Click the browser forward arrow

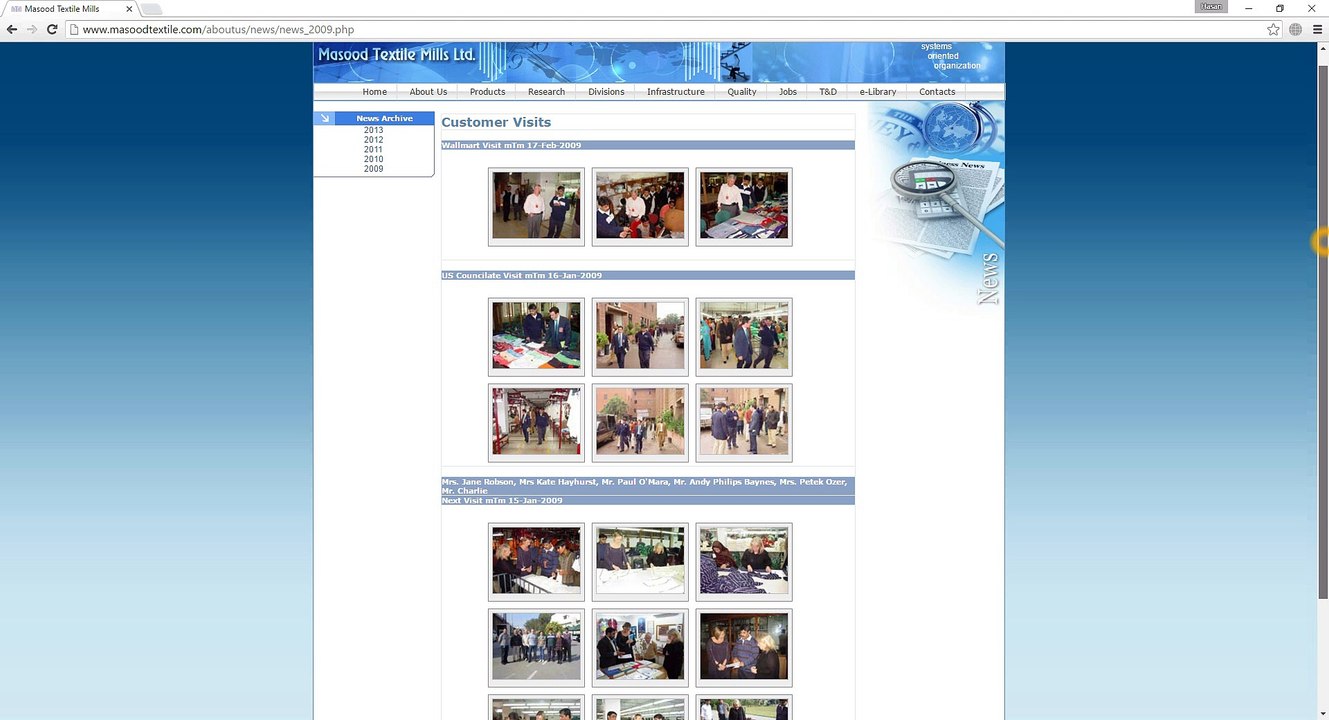[x=32, y=30]
